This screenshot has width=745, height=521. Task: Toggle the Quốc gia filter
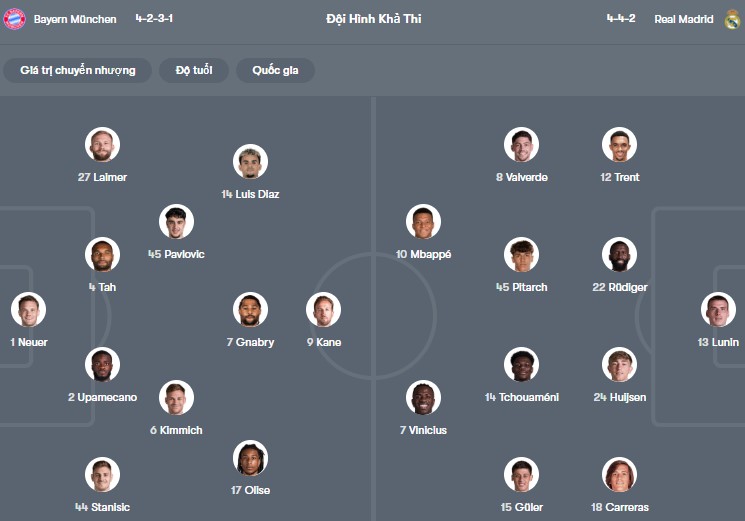(x=275, y=70)
